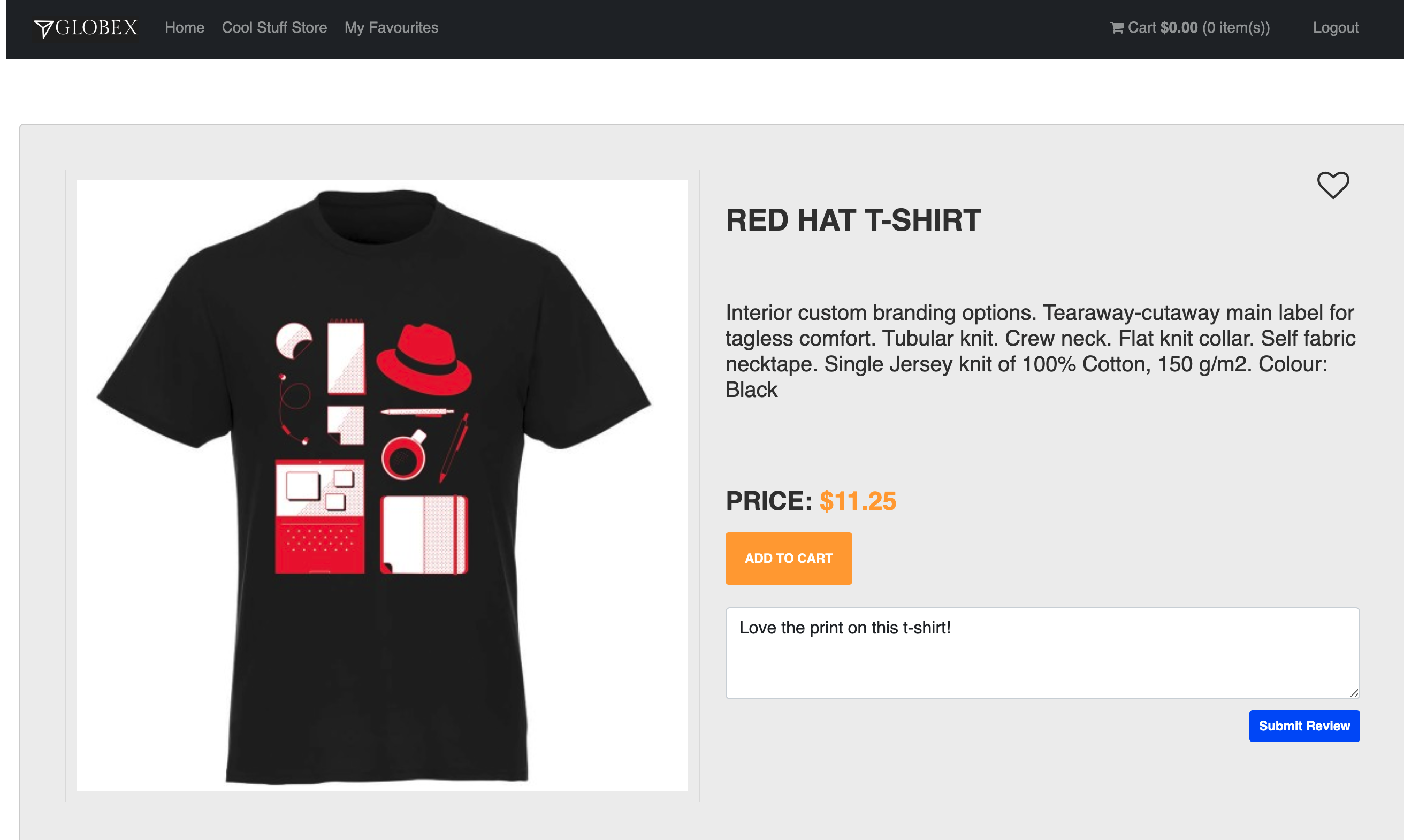Open Cool Stuff Store page
This screenshot has height=840, width=1404.
pyautogui.click(x=274, y=28)
